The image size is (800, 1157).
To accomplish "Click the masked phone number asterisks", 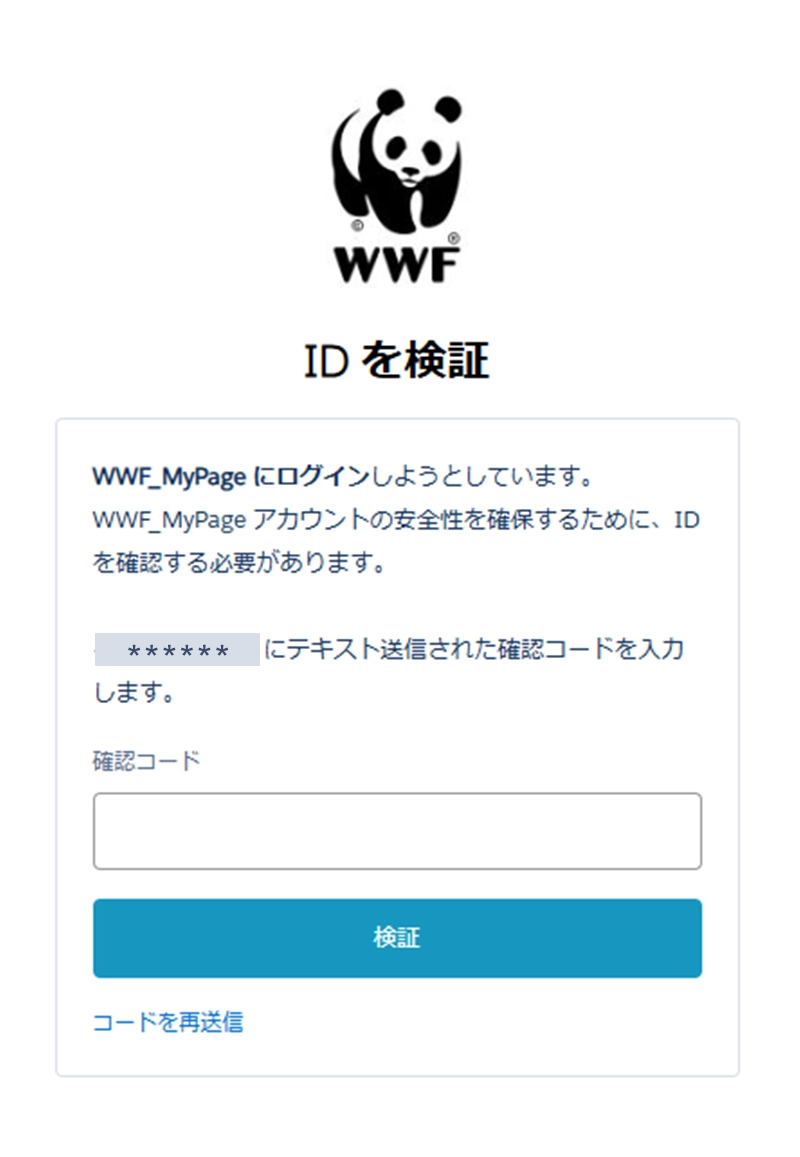I will [x=177, y=650].
